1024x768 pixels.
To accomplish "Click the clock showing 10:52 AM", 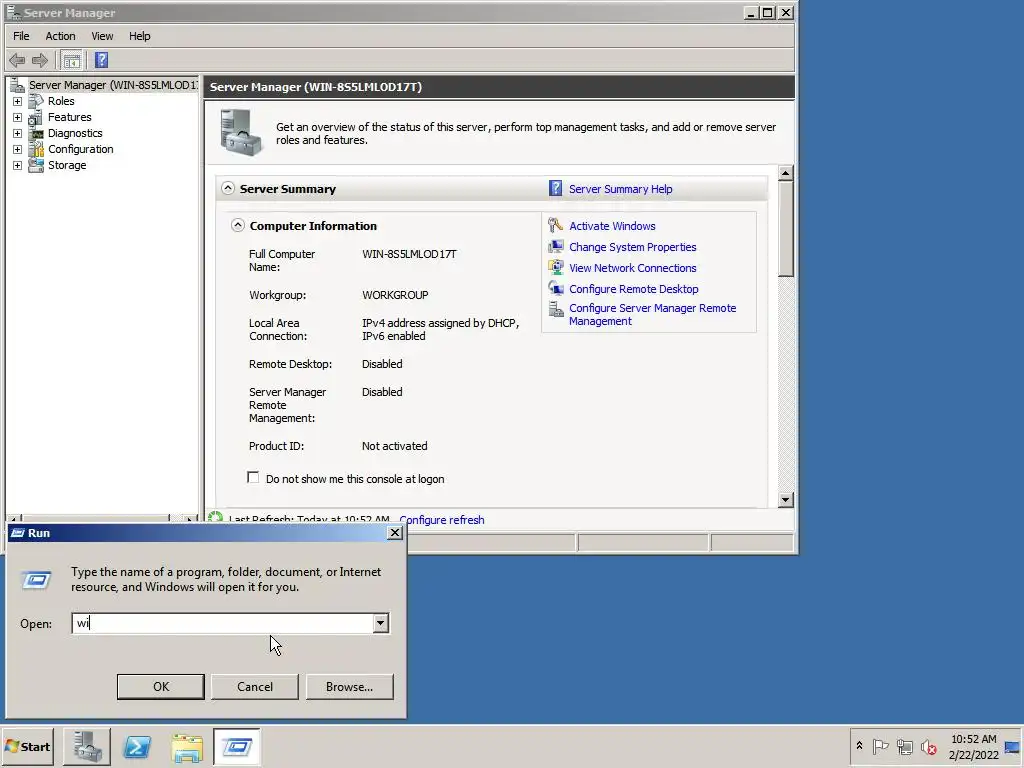I will 973,739.
